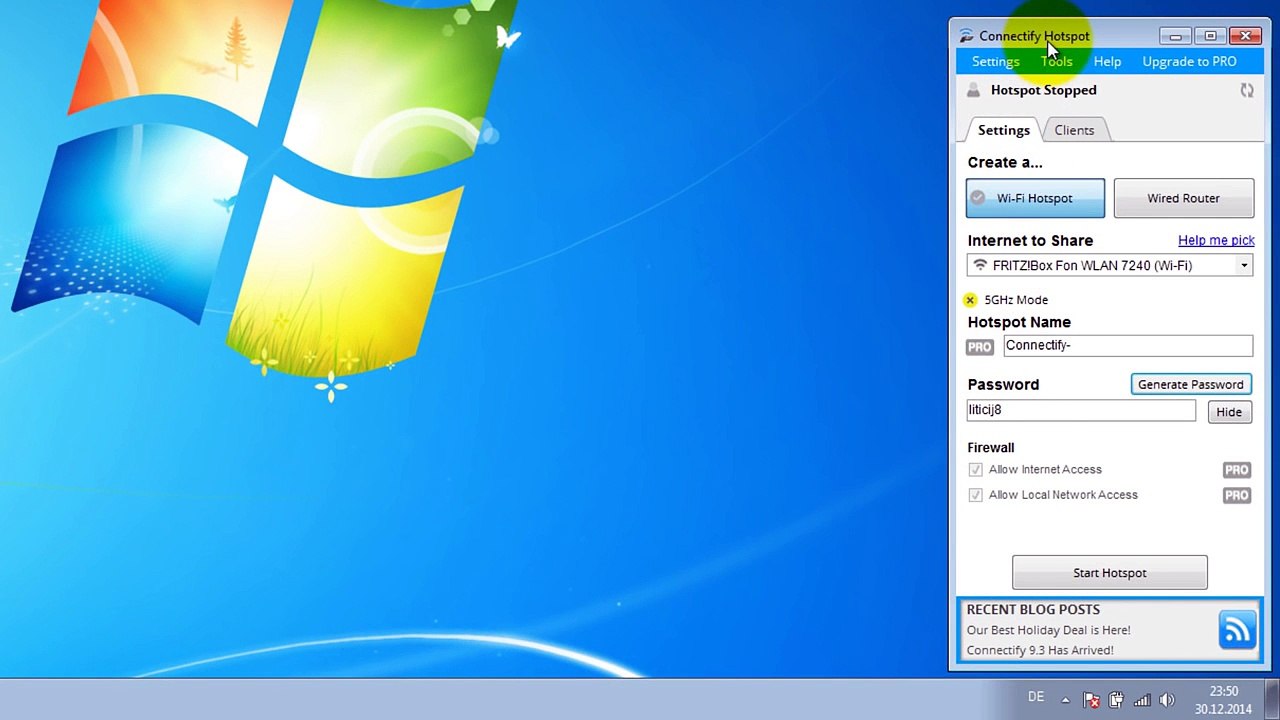Screen dimensions: 1280x720
Task: Select the Wi-Fi Hotspot mode
Action: pyautogui.click(x=1035, y=198)
